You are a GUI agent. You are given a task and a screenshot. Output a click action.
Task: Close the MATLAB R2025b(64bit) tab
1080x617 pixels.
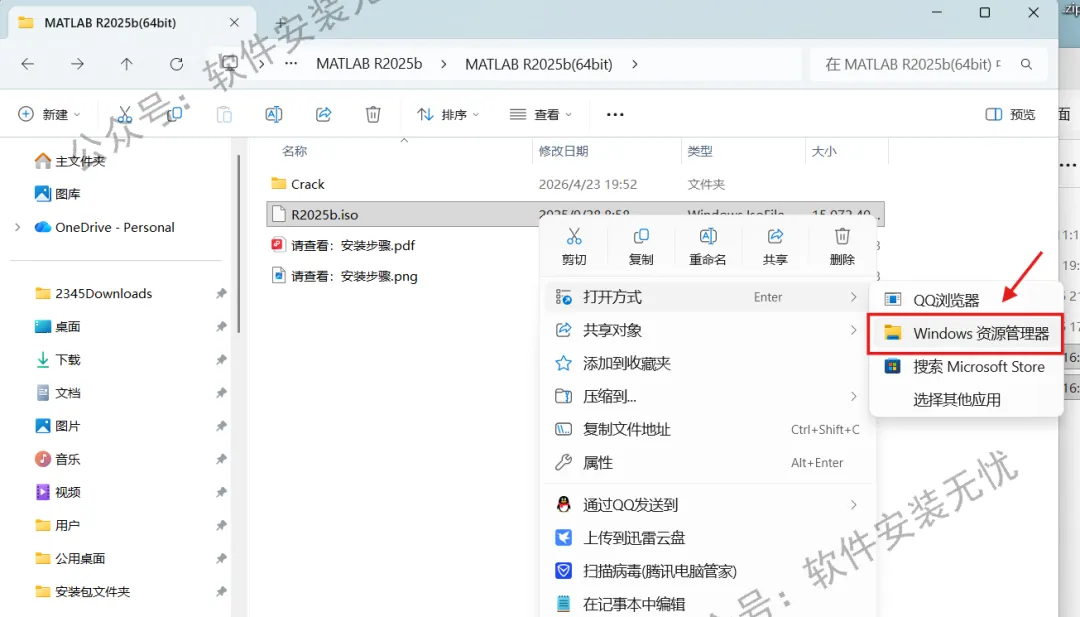coord(234,23)
